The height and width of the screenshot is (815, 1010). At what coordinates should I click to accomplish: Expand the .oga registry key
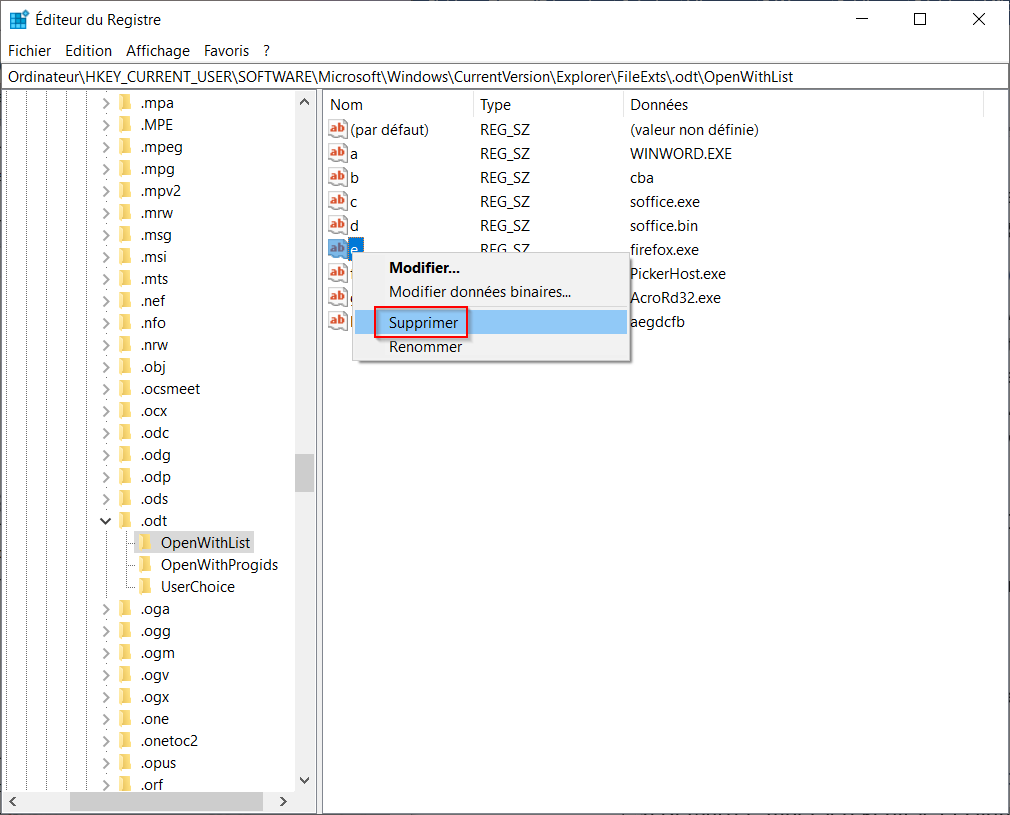click(x=106, y=609)
